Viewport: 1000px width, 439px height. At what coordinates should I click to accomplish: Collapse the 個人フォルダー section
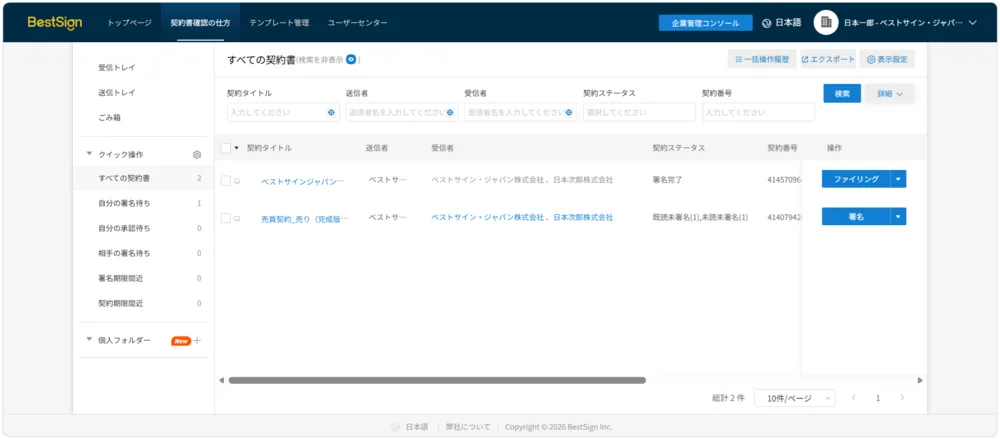[89, 339]
